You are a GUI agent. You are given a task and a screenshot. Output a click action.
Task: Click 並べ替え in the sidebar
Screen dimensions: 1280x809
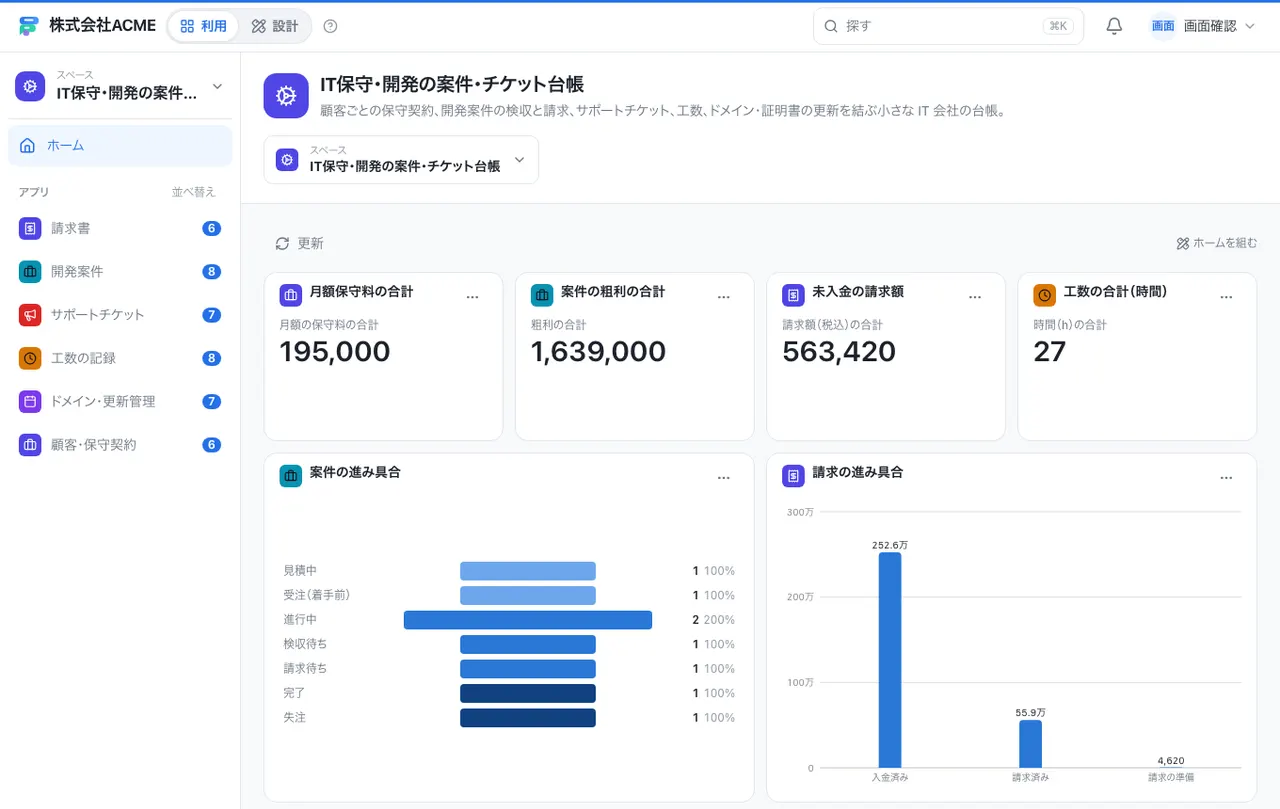193,192
